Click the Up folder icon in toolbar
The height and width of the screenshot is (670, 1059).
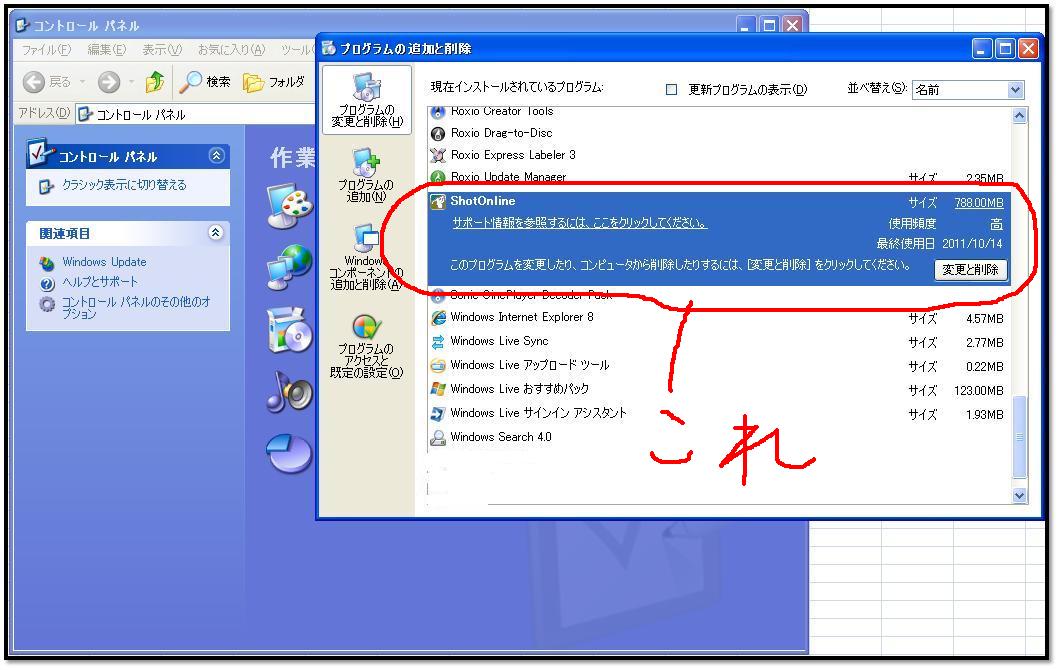point(154,82)
